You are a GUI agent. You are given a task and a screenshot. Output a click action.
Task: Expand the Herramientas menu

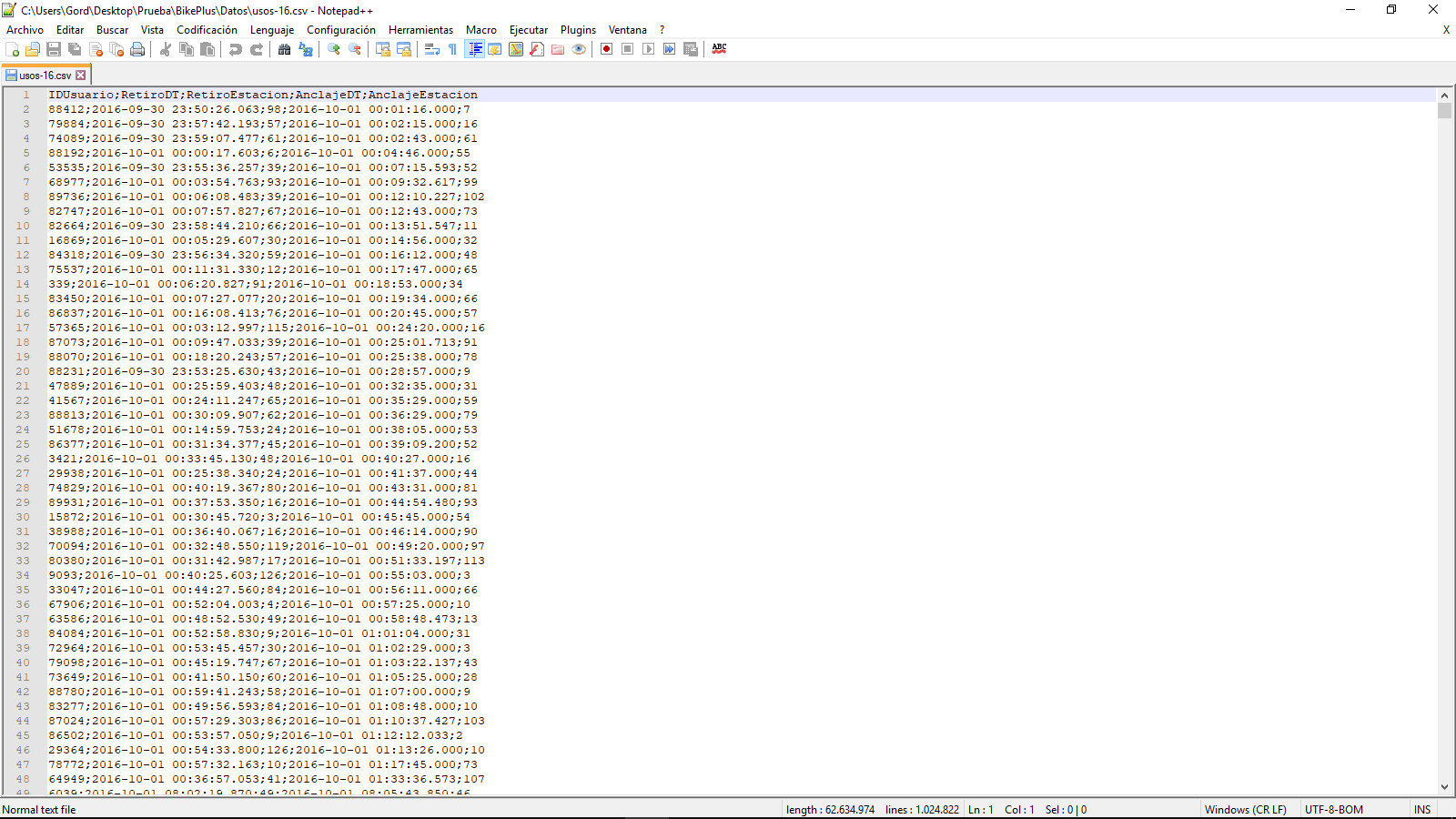420,30
